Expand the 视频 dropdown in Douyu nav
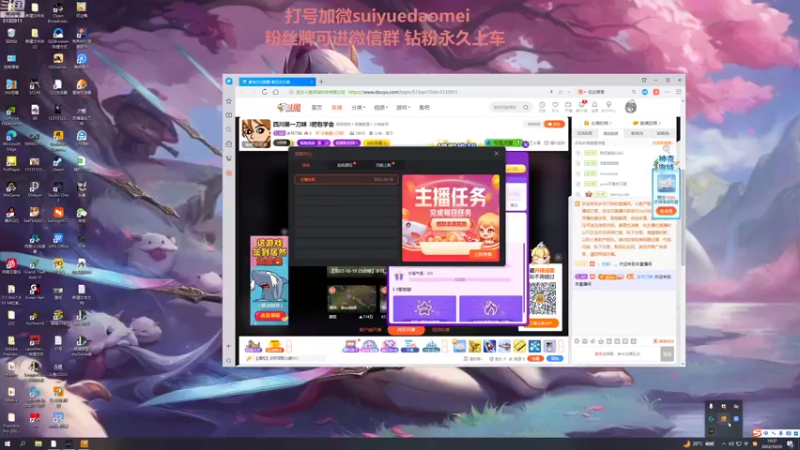Viewport: 800px width, 450px height. (381, 108)
